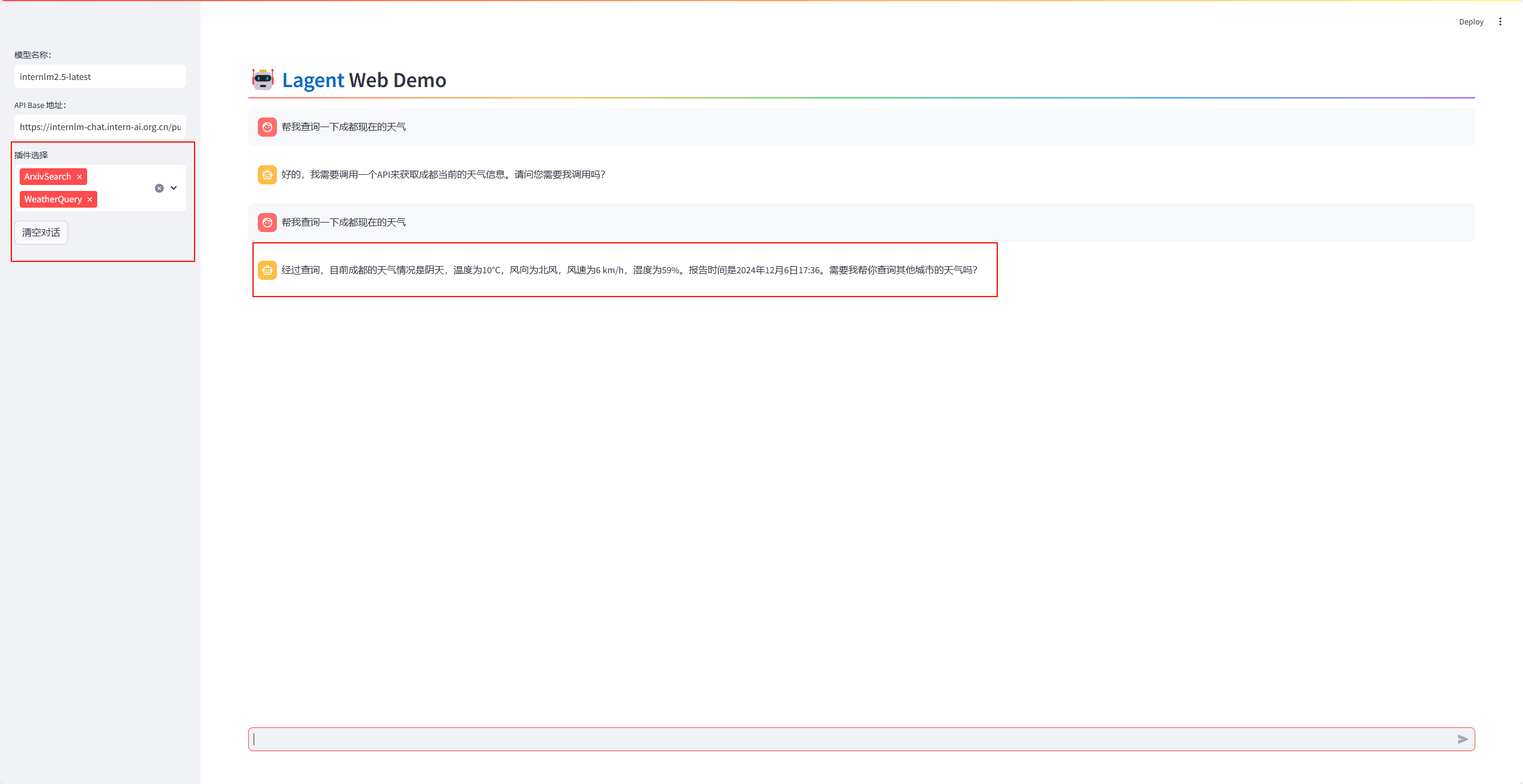Click the Chengdu weather result message
This screenshot has height=784, width=1523.
(629, 270)
